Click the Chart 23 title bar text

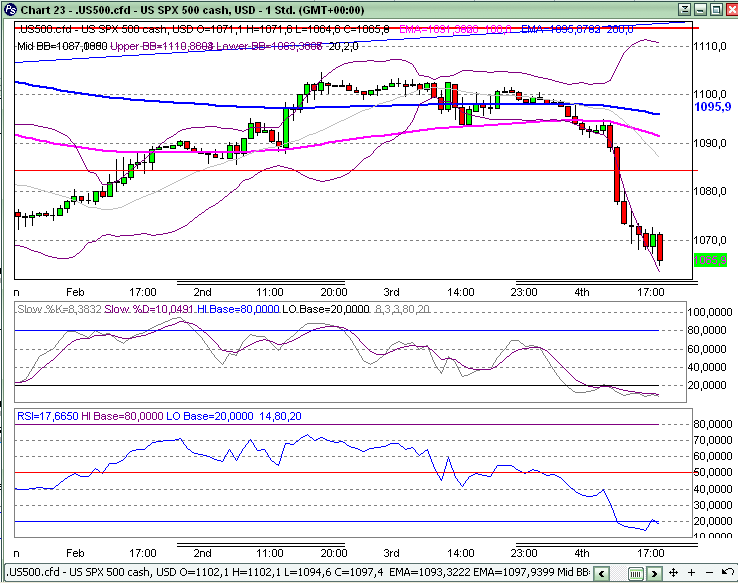(x=193, y=10)
